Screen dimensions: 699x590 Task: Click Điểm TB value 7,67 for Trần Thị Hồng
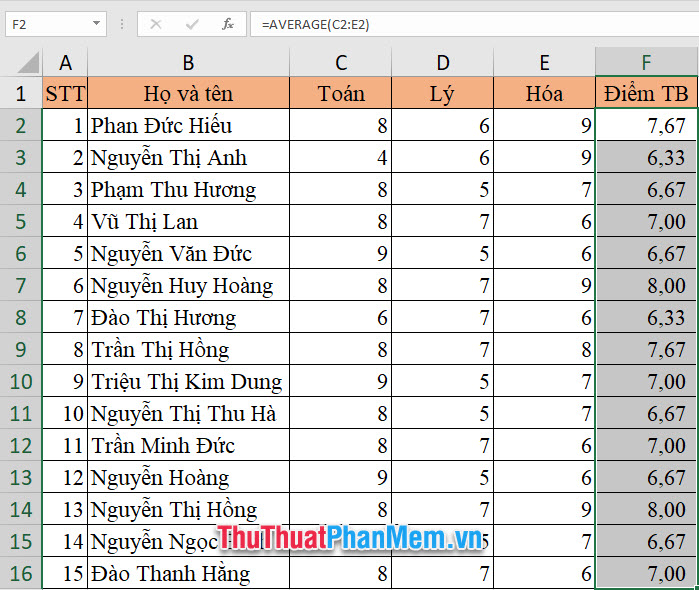point(646,349)
